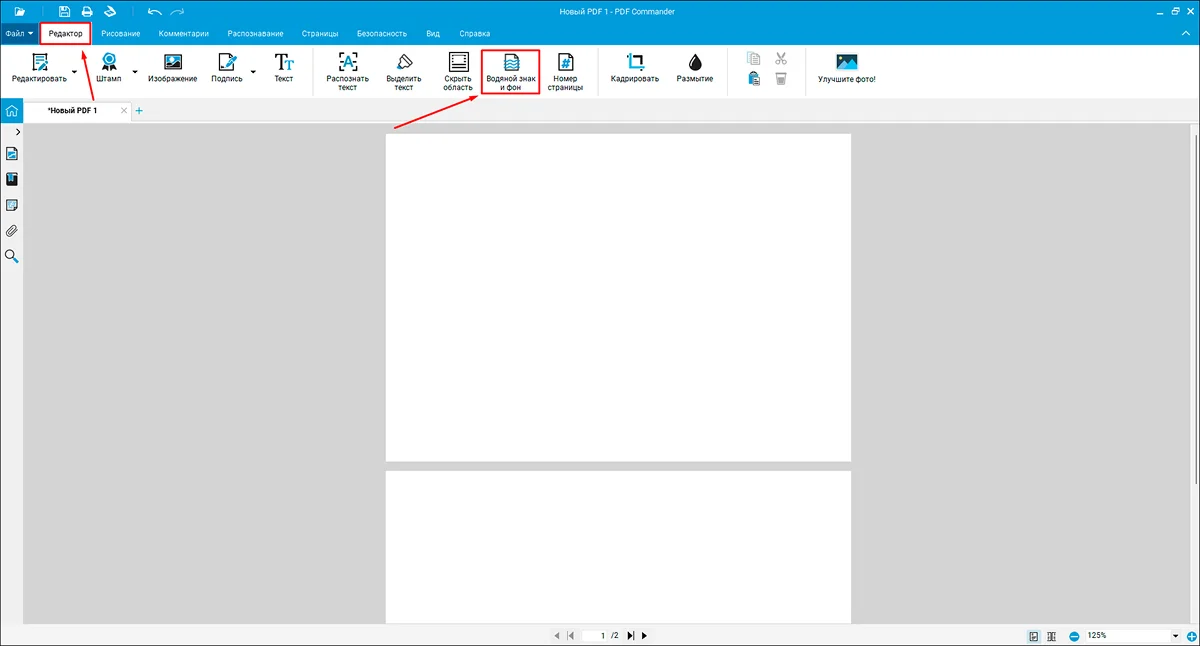1200x646 pixels.
Task: Enable two-page view mode
Action: pos(1051,636)
